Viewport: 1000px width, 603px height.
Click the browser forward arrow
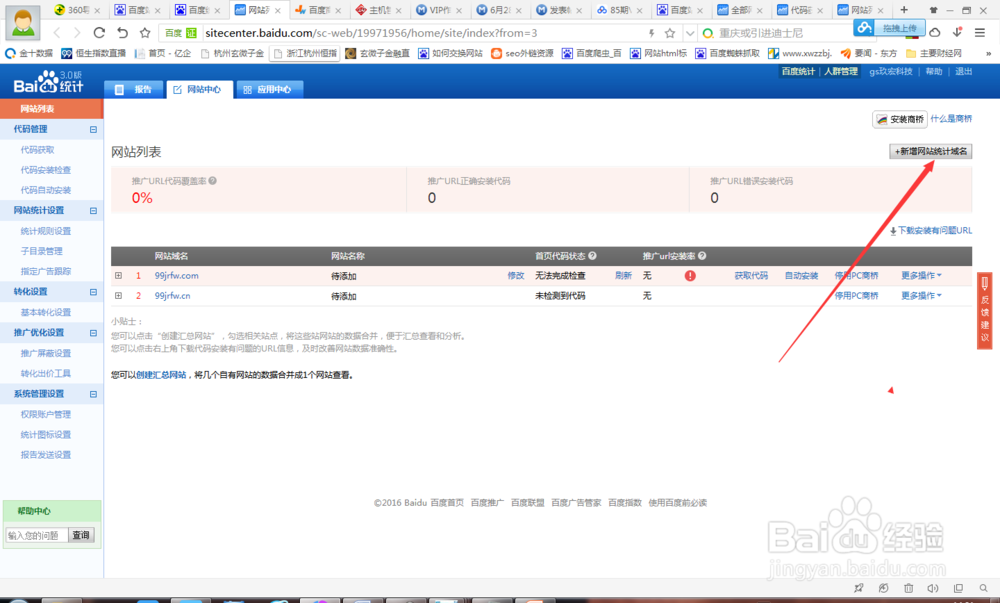click(x=77, y=33)
